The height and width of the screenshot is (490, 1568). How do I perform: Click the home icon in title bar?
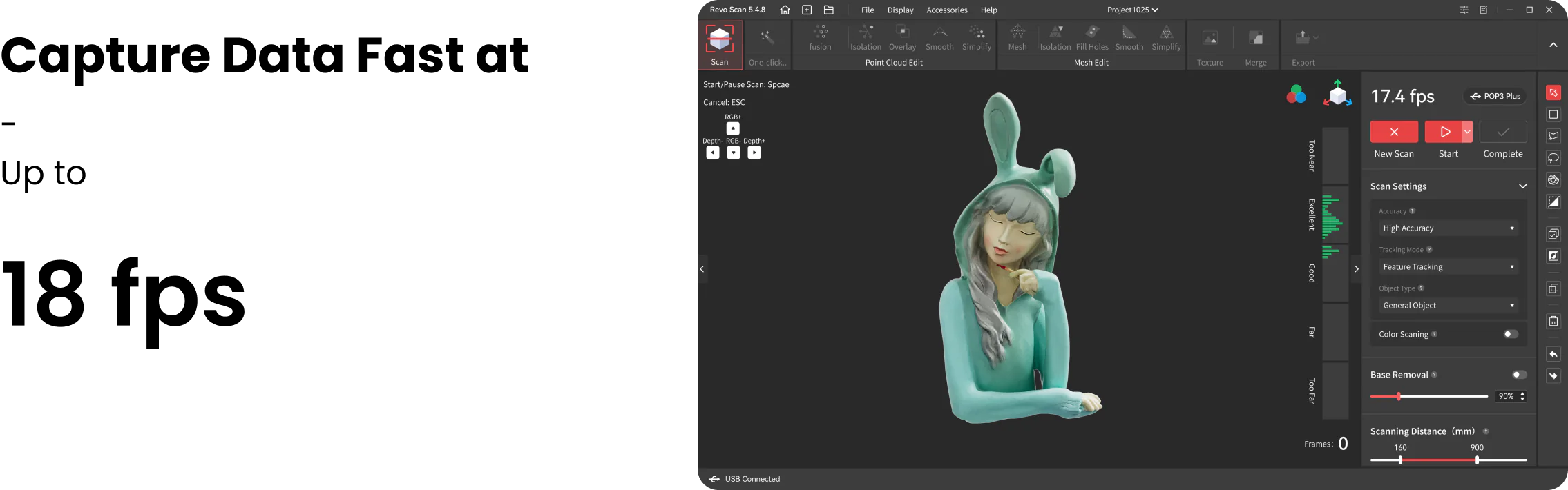point(785,10)
